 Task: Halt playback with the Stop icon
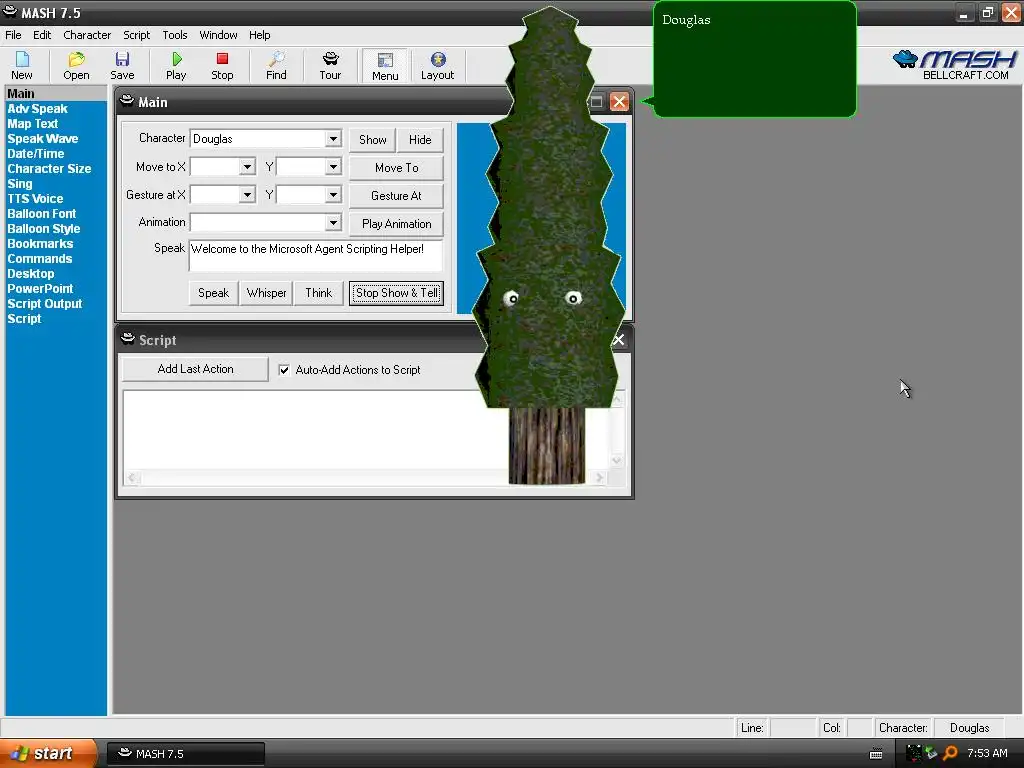point(222,65)
